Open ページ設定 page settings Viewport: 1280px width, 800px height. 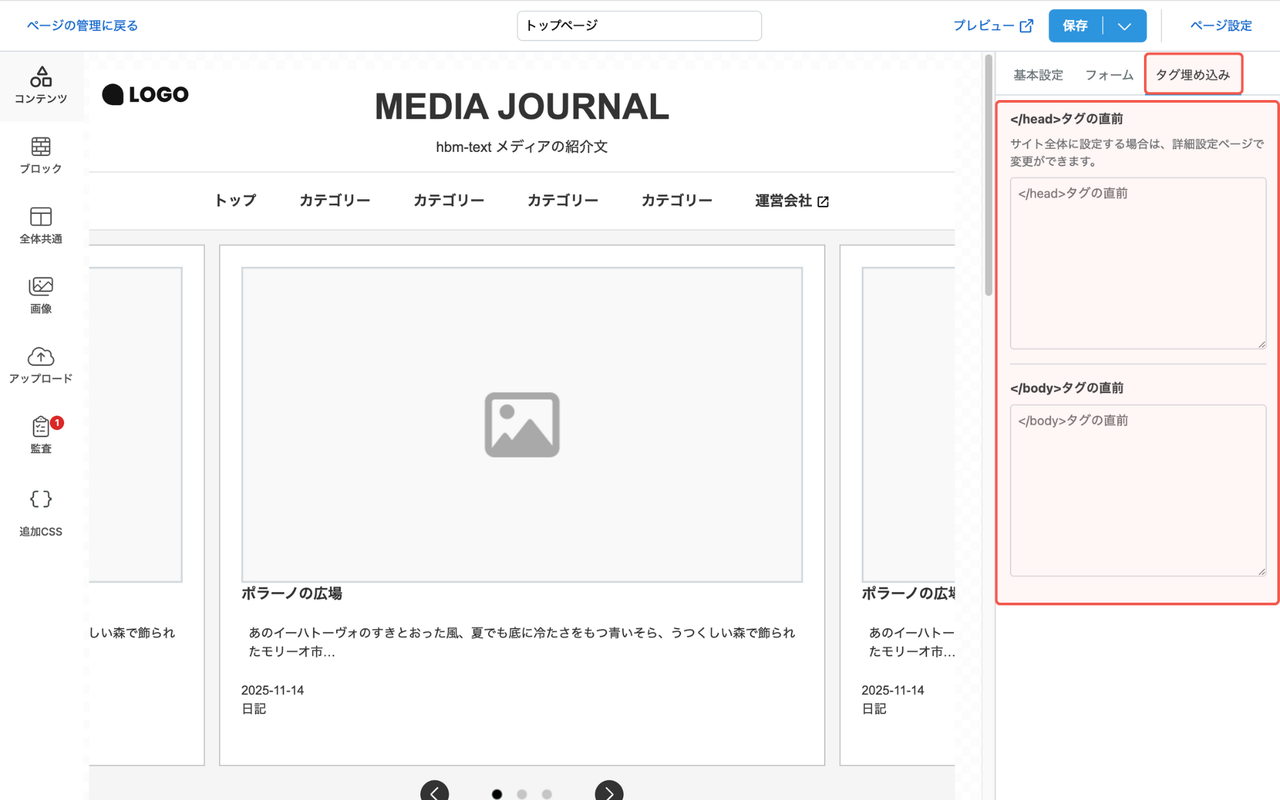(x=1221, y=26)
